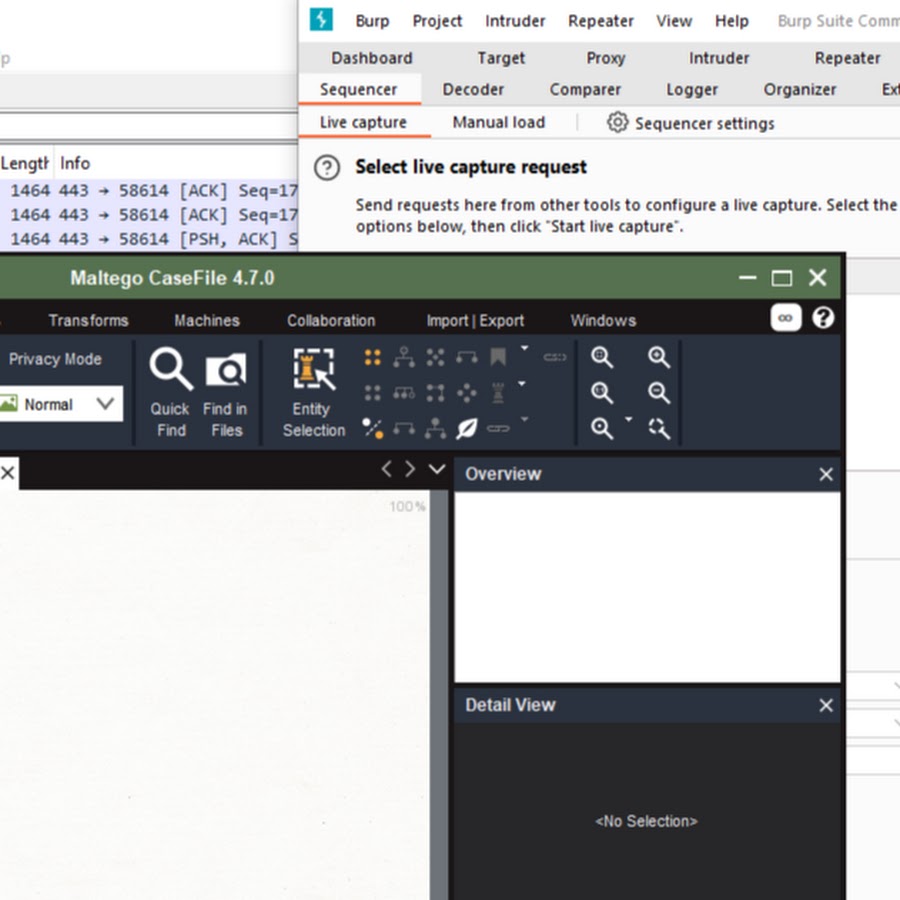Click the 1:1 actual-size zoom magnifier
Image resolution: width=900 pixels, height=900 pixels.
[602, 393]
